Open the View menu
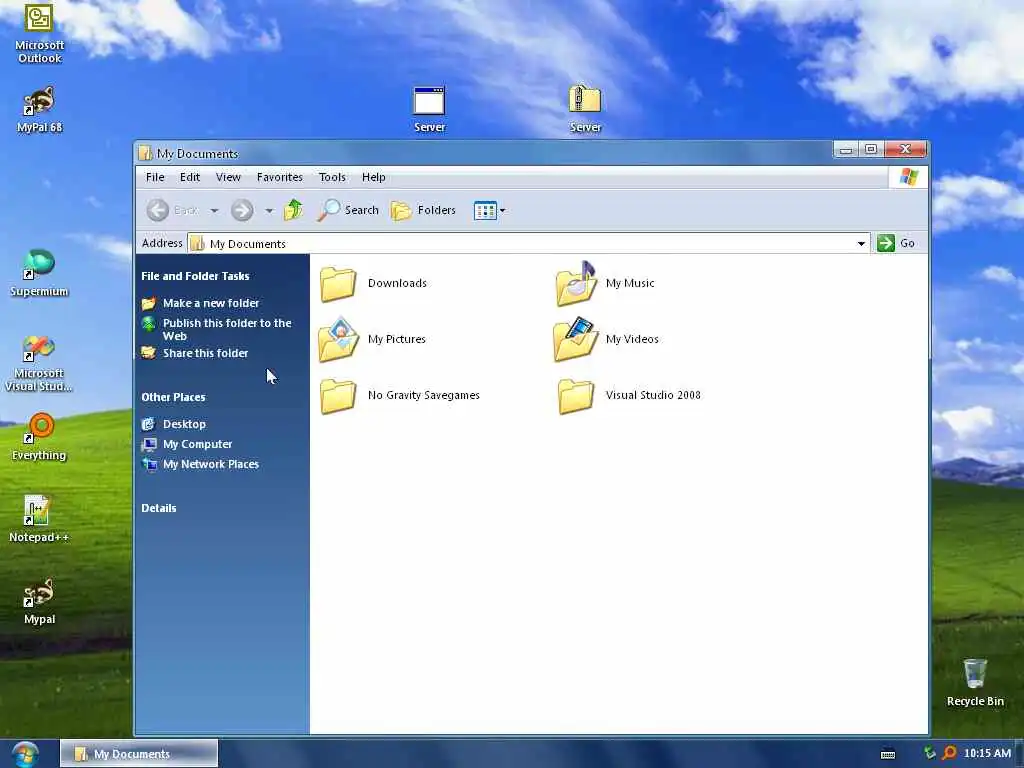Image resolution: width=1024 pixels, height=768 pixels. (228, 177)
